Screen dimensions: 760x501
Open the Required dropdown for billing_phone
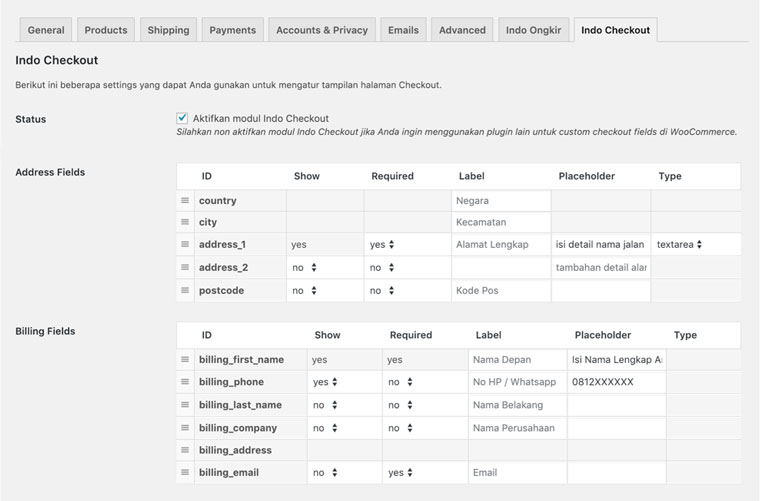tap(400, 382)
